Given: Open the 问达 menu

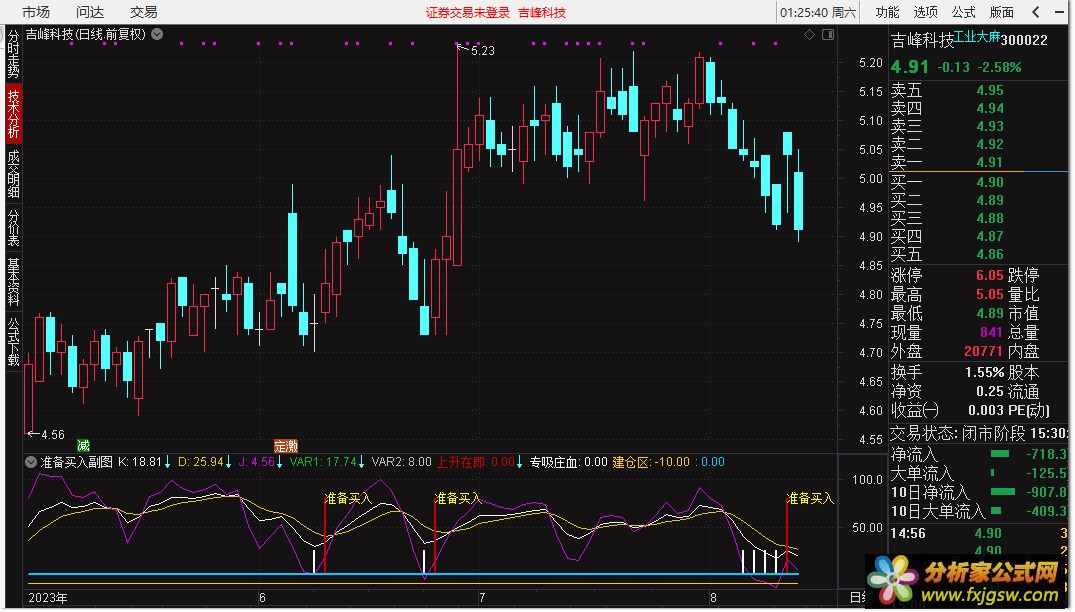Looking at the screenshot, I should [90, 12].
